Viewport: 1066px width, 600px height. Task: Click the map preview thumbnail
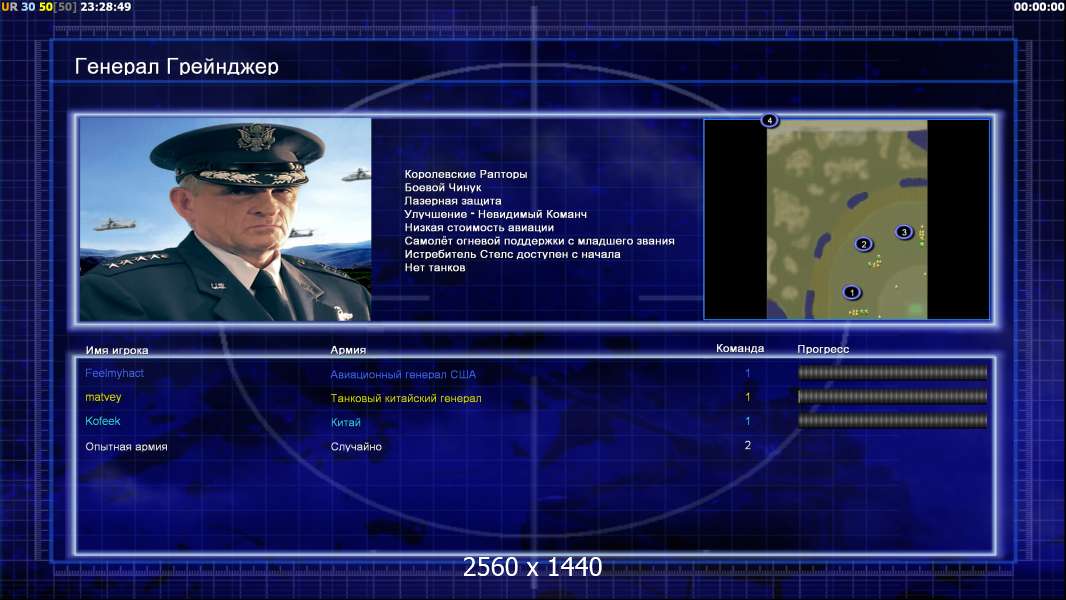tap(846, 219)
